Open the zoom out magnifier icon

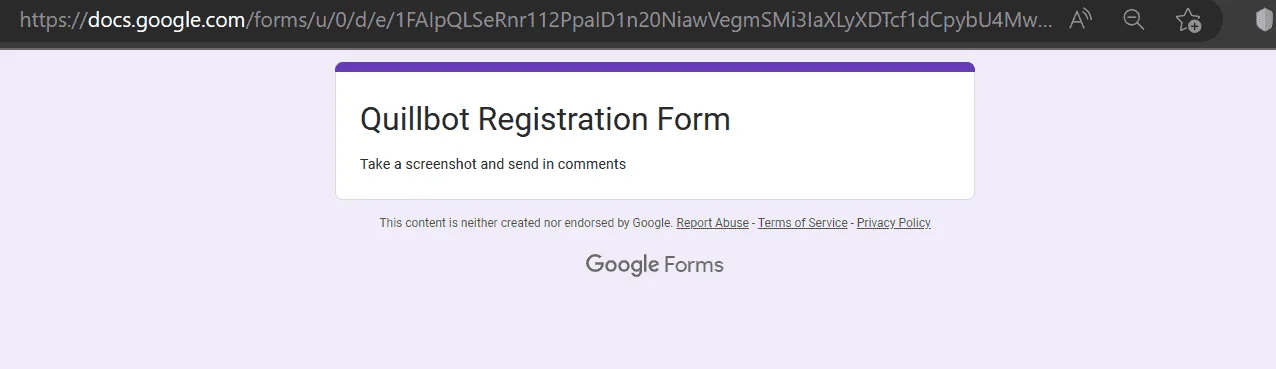tap(1133, 19)
